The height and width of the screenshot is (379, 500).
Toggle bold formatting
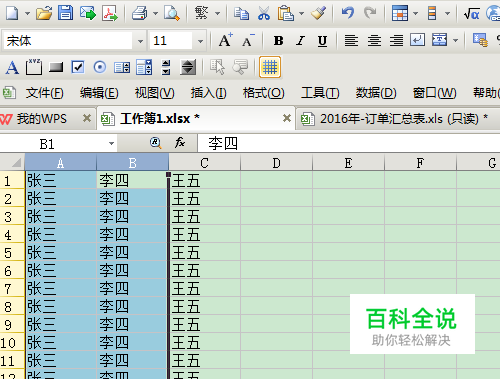coord(278,41)
